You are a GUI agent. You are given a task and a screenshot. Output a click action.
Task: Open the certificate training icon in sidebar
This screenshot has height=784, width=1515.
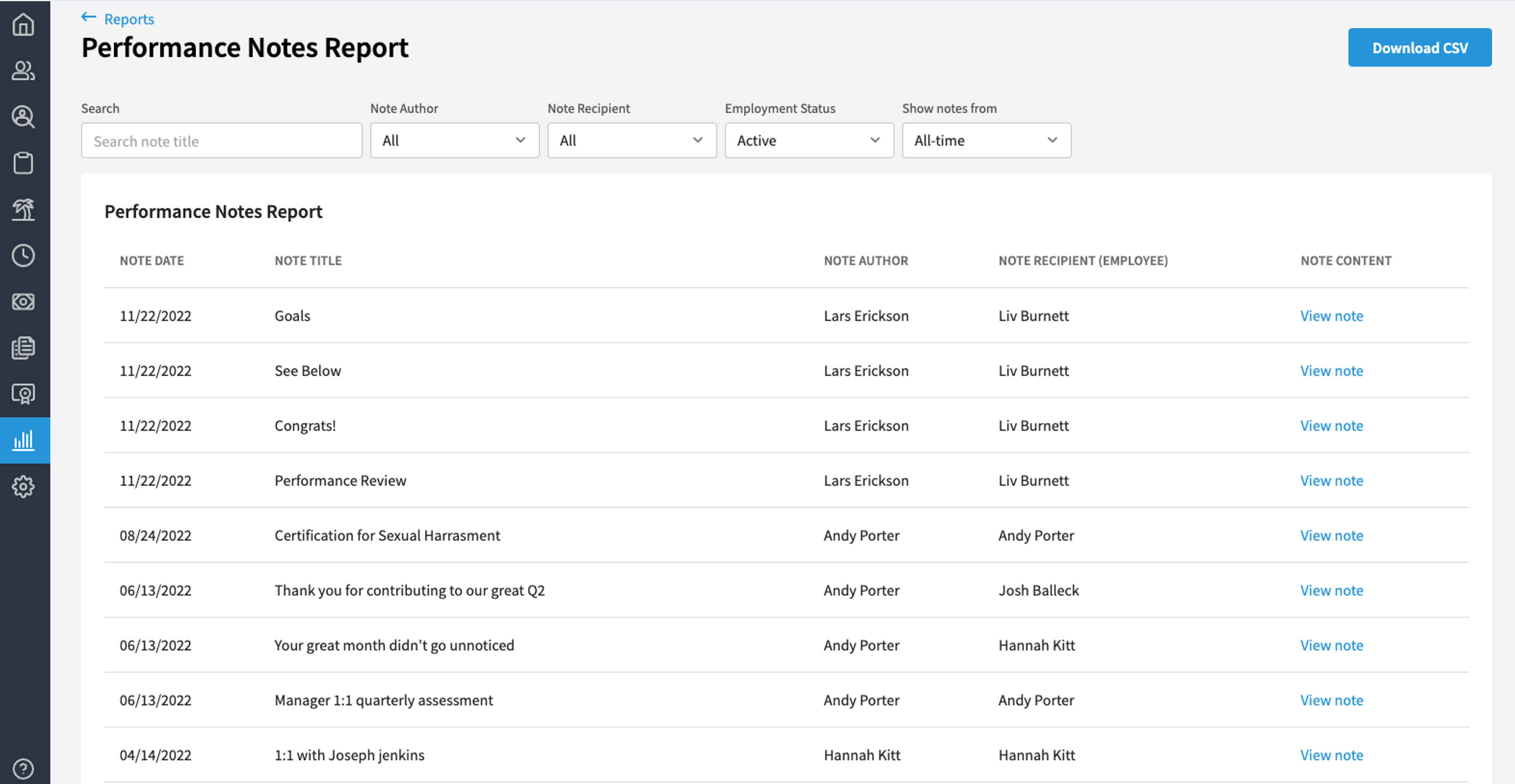(x=24, y=394)
